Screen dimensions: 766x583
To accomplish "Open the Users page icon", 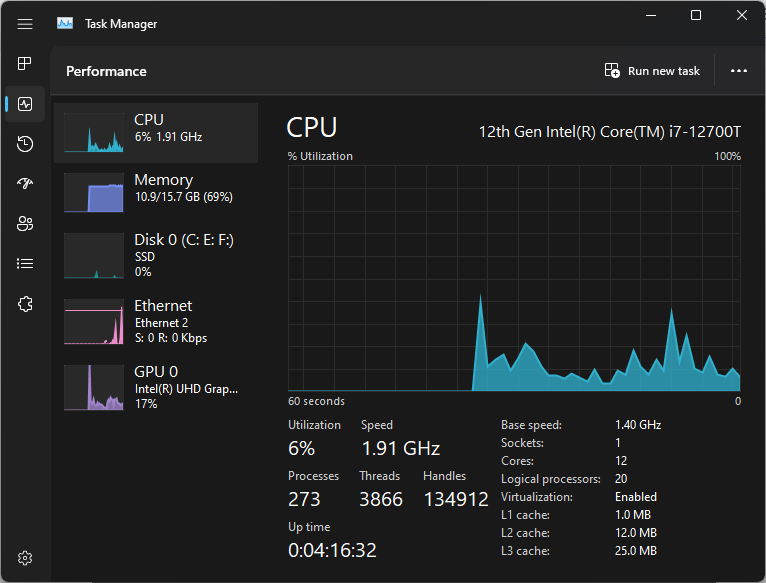I will point(25,224).
